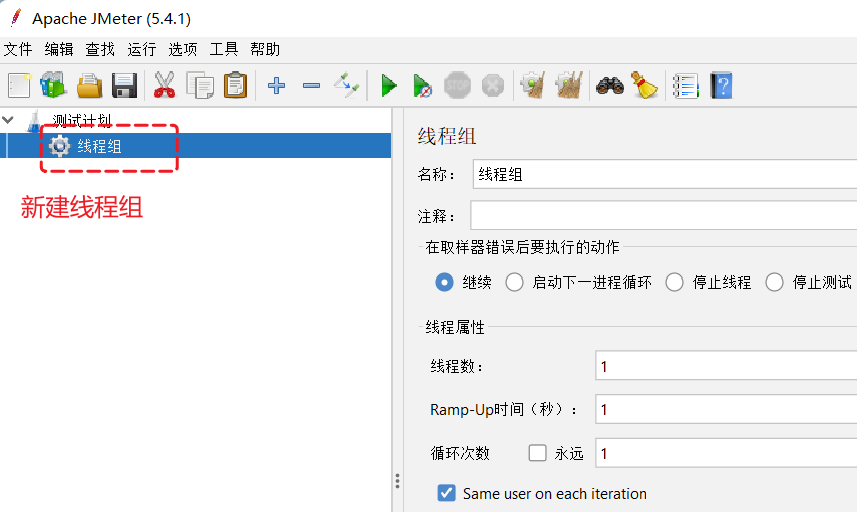The height and width of the screenshot is (512, 857).
Task: Select the 继续 radio button
Action: pyautogui.click(x=444, y=283)
